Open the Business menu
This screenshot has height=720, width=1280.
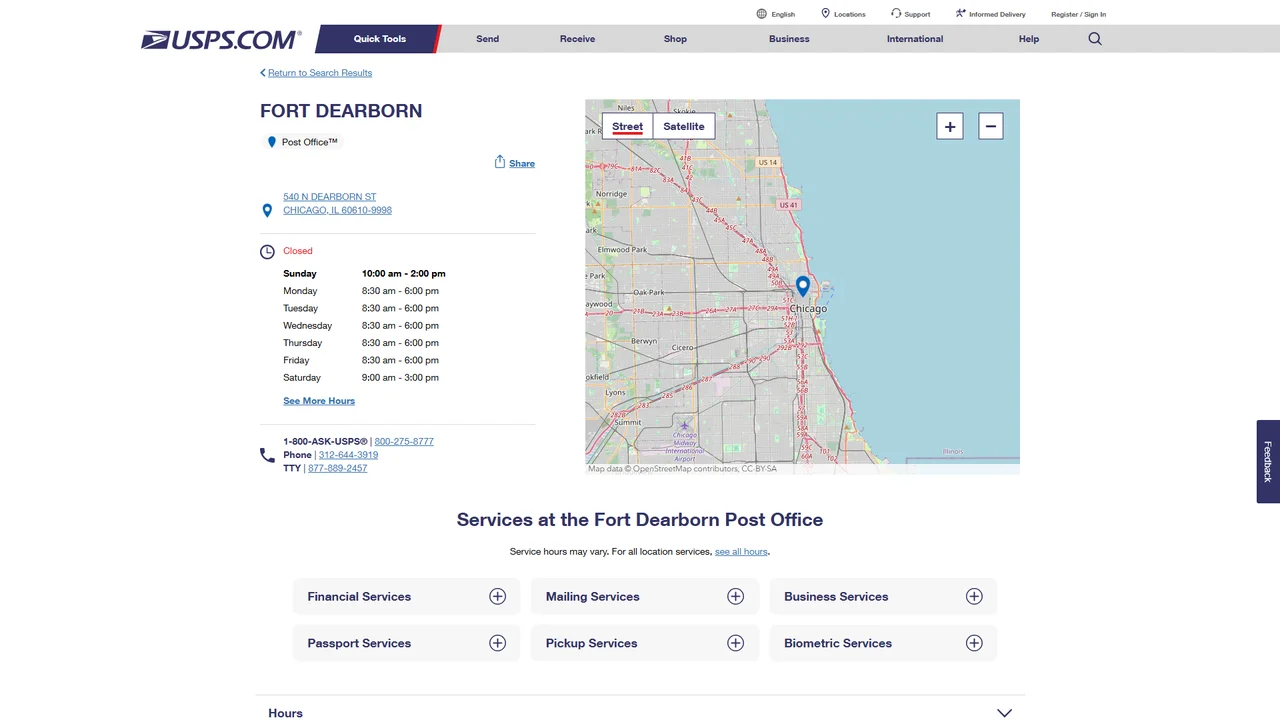pyautogui.click(x=789, y=39)
